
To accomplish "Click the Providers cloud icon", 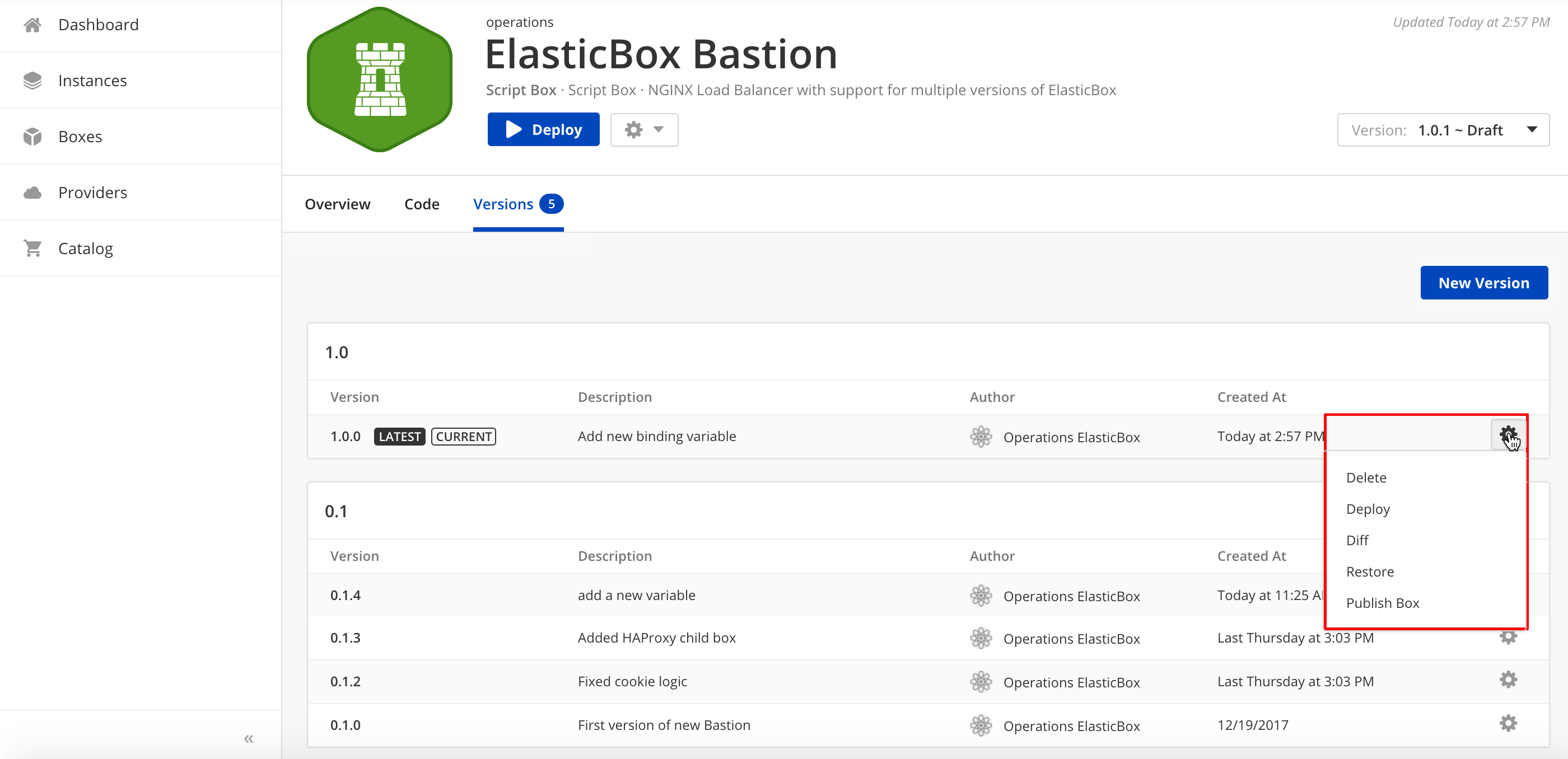I will point(32,193).
